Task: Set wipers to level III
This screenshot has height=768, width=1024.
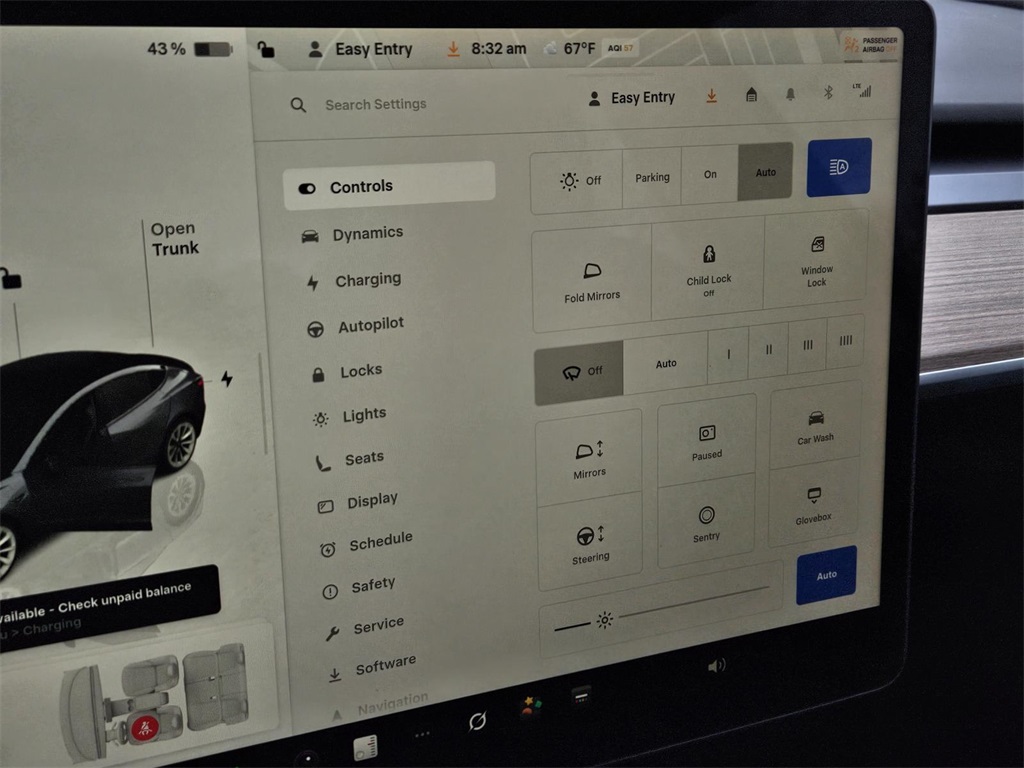Action: click(807, 346)
